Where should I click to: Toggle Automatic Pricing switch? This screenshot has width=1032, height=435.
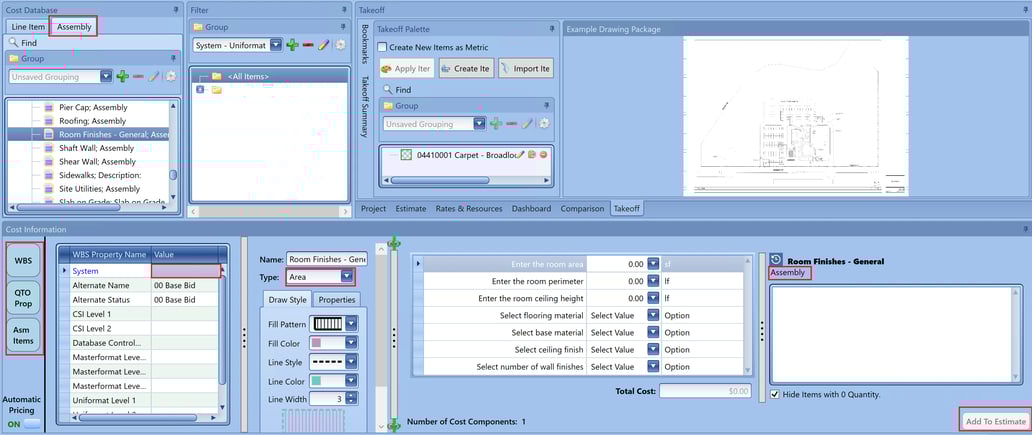click(22, 424)
